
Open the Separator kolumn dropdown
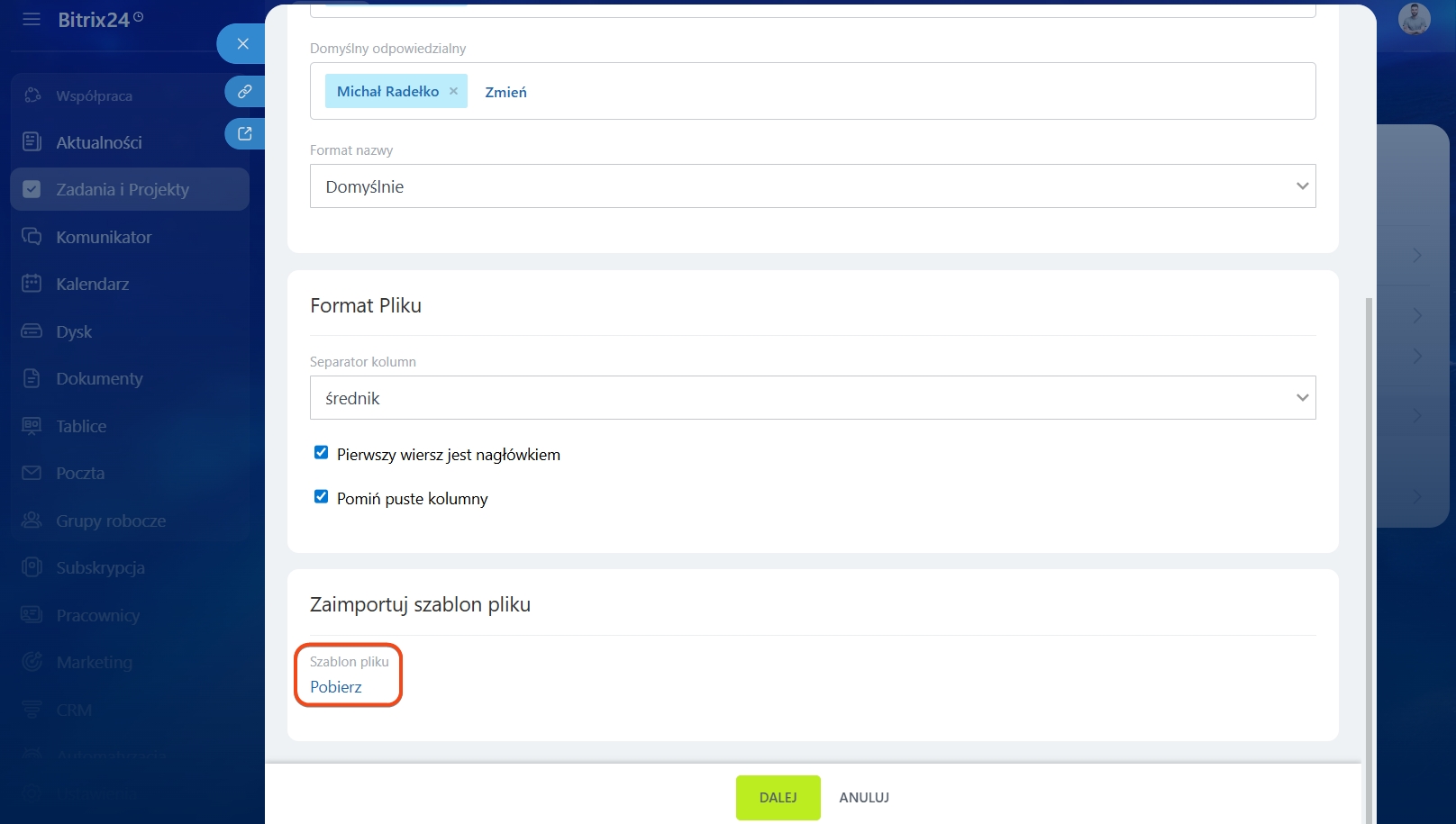pos(813,398)
